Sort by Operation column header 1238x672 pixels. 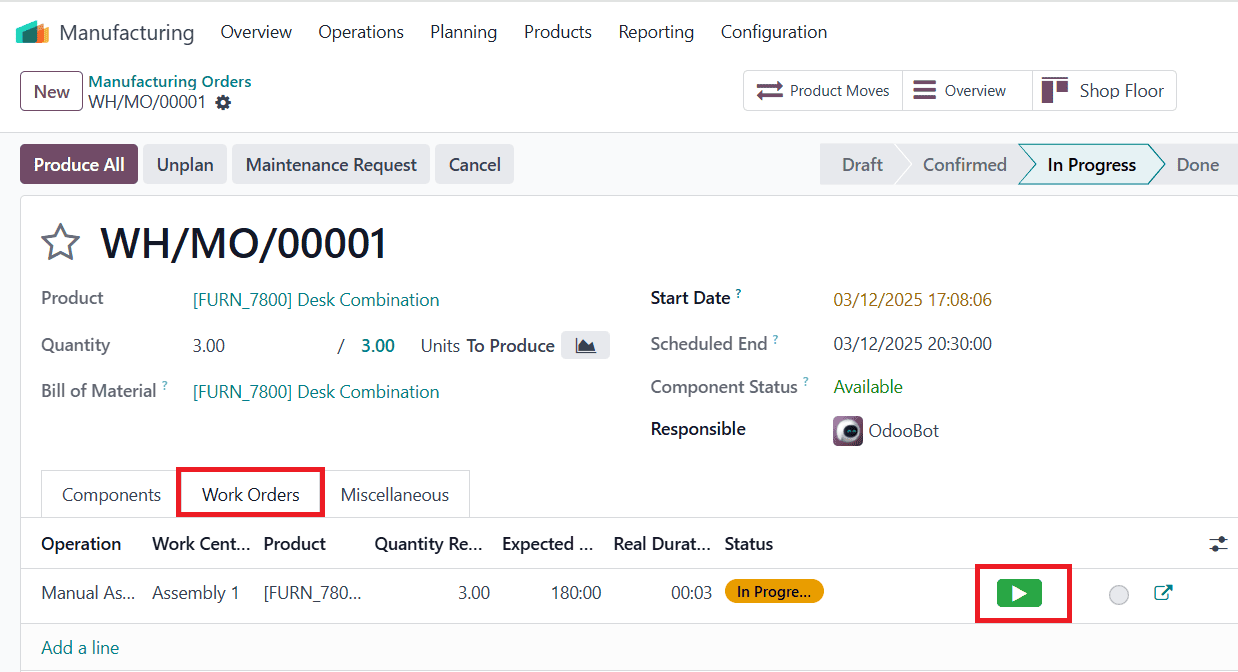[x=81, y=544]
